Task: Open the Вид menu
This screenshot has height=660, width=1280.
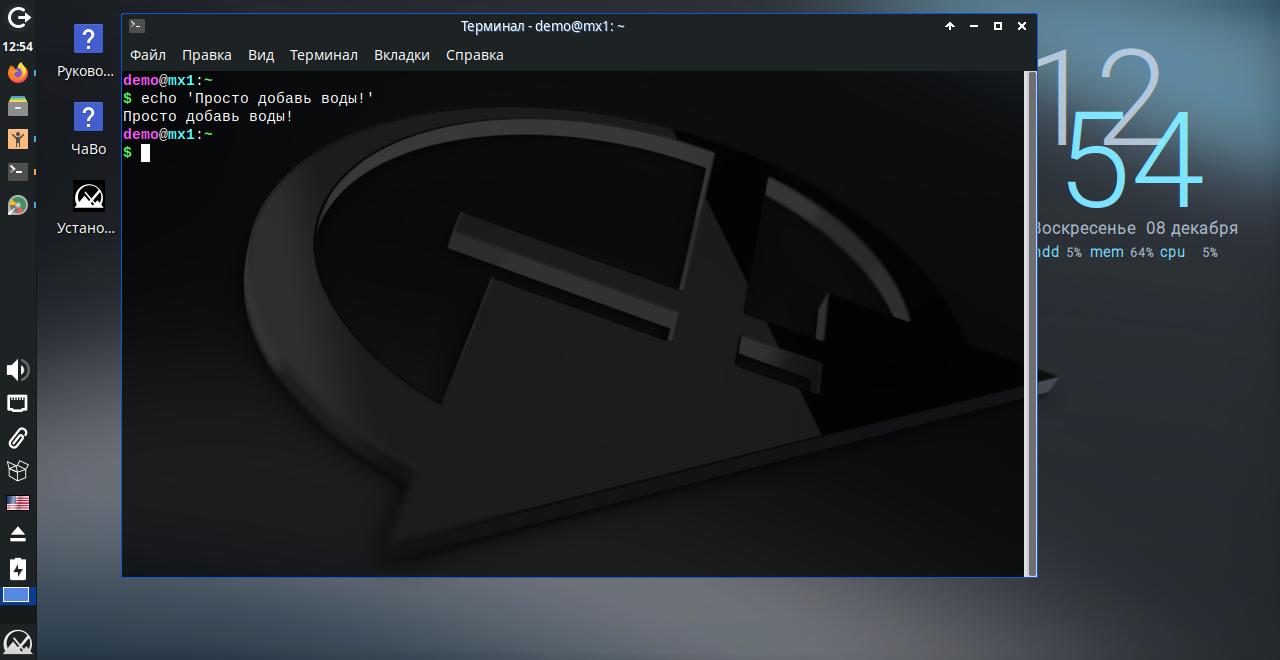Action: 261,55
